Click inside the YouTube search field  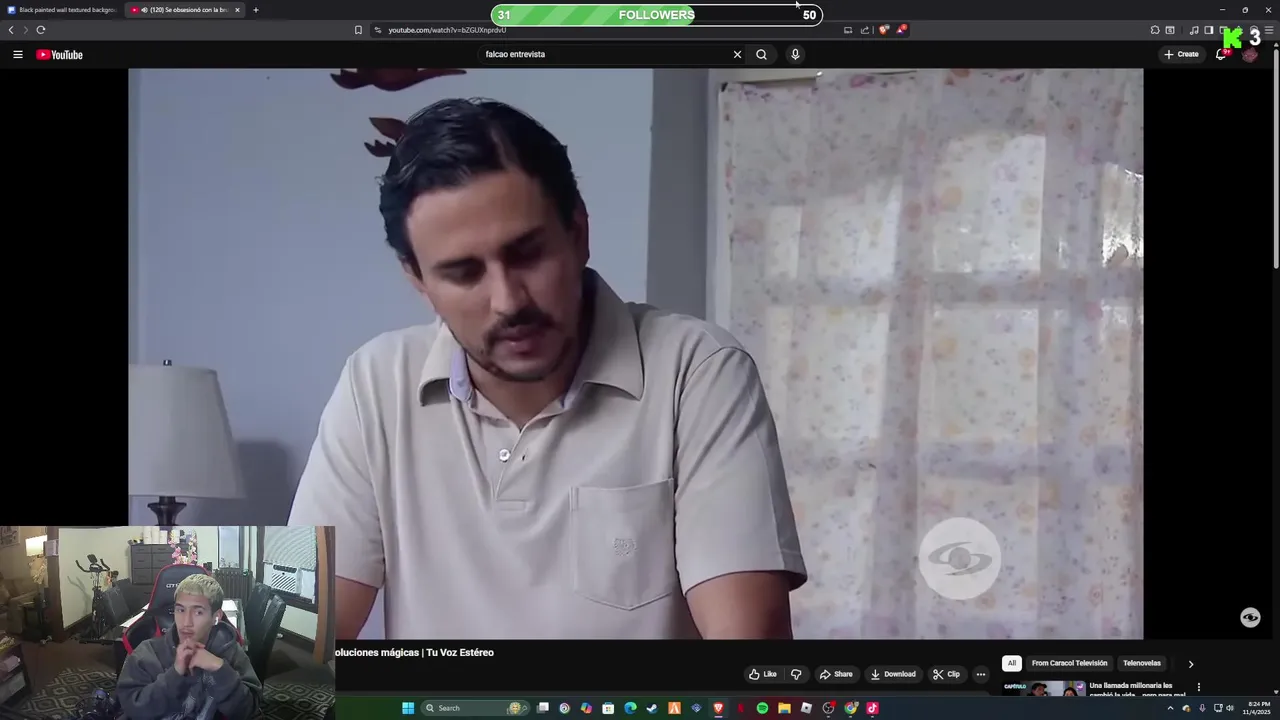tap(605, 54)
